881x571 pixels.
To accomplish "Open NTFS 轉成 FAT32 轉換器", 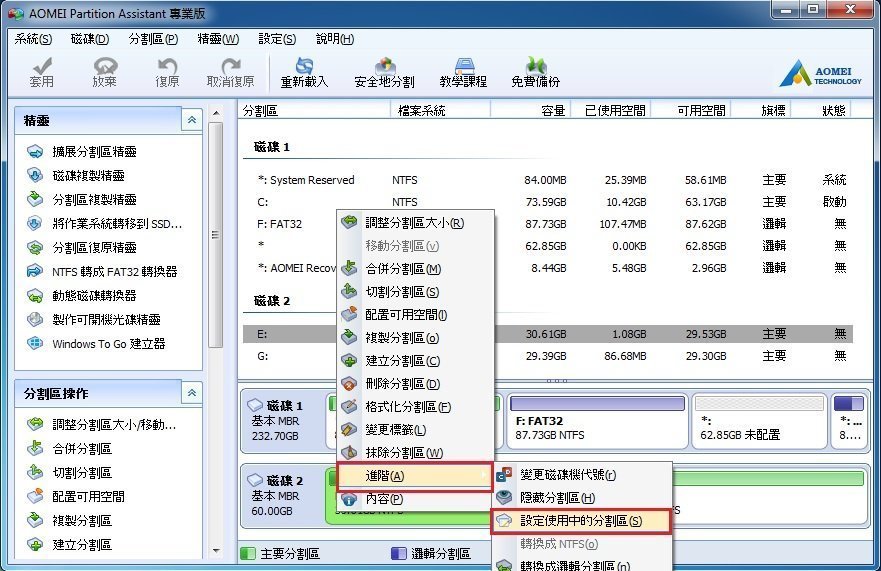I will pyautogui.click(x=102, y=271).
